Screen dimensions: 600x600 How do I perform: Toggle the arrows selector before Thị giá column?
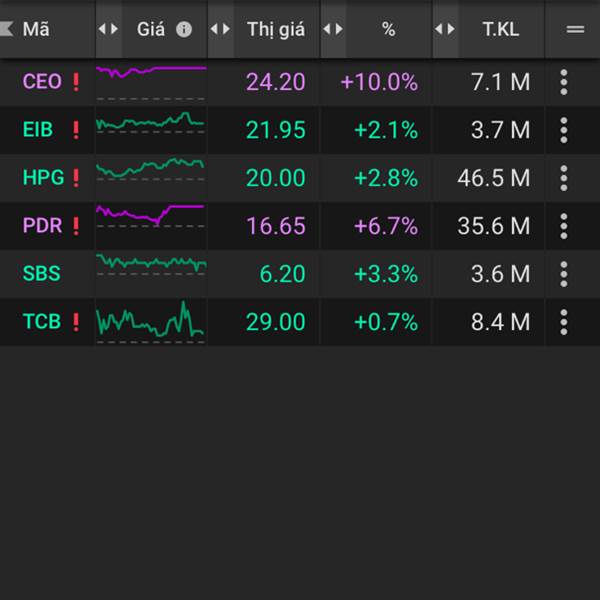coord(220,29)
